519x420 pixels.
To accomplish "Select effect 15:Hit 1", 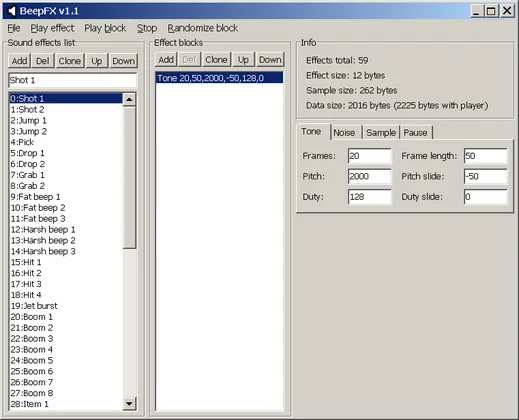I will [66, 262].
